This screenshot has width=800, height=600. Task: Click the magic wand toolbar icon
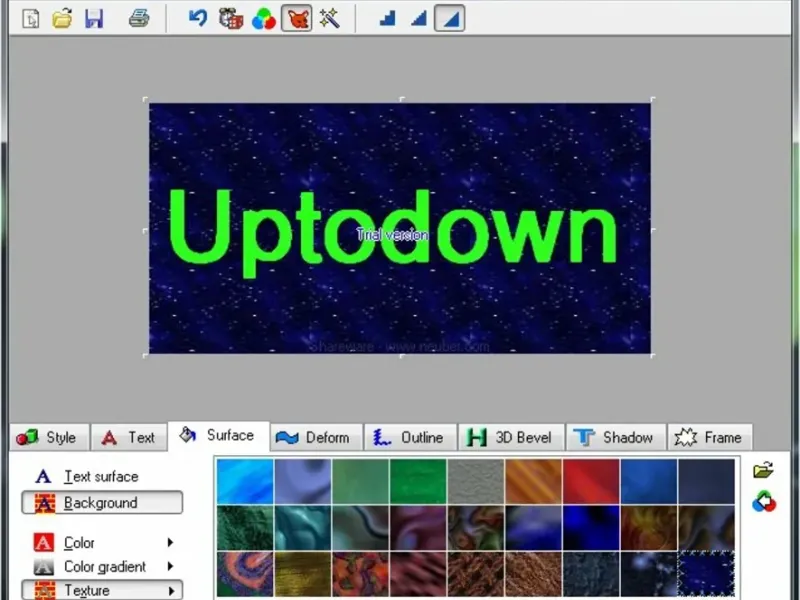coord(330,19)
